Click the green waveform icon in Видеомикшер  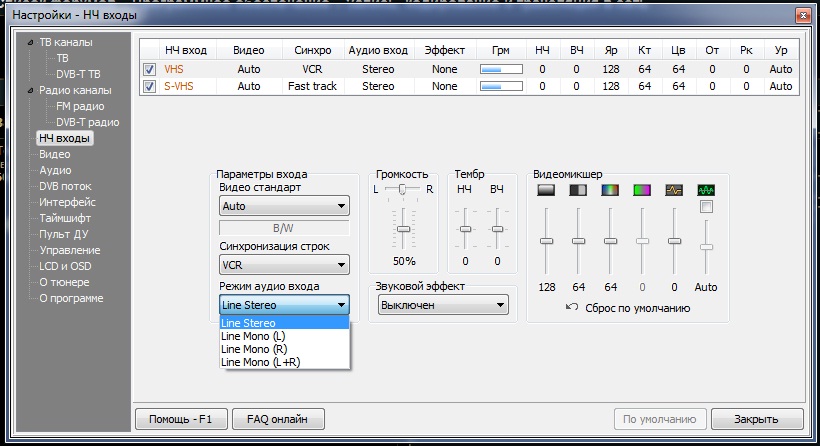click(x=706, y=190)
